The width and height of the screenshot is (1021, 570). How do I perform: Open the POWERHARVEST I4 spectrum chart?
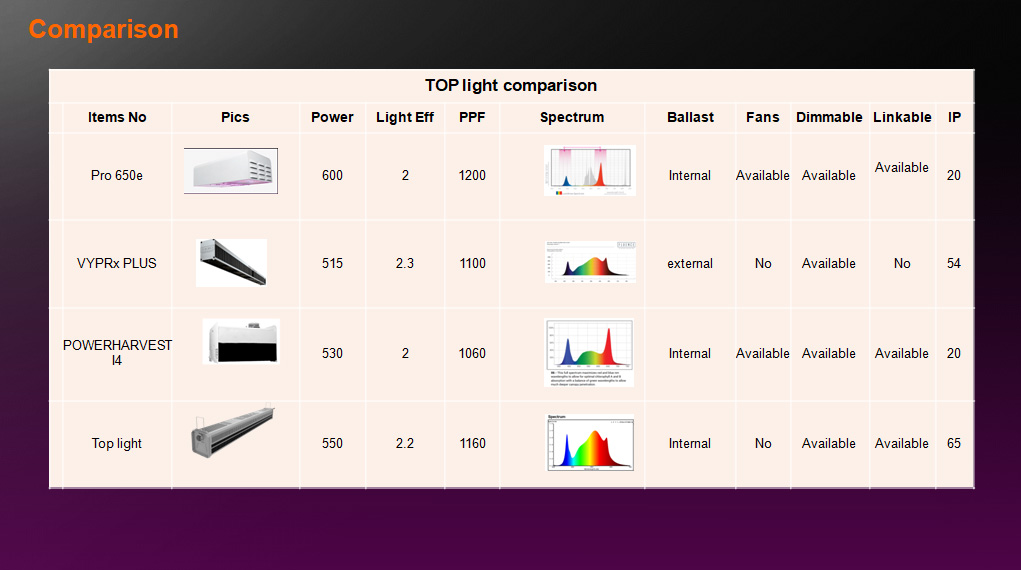(589, 353)
